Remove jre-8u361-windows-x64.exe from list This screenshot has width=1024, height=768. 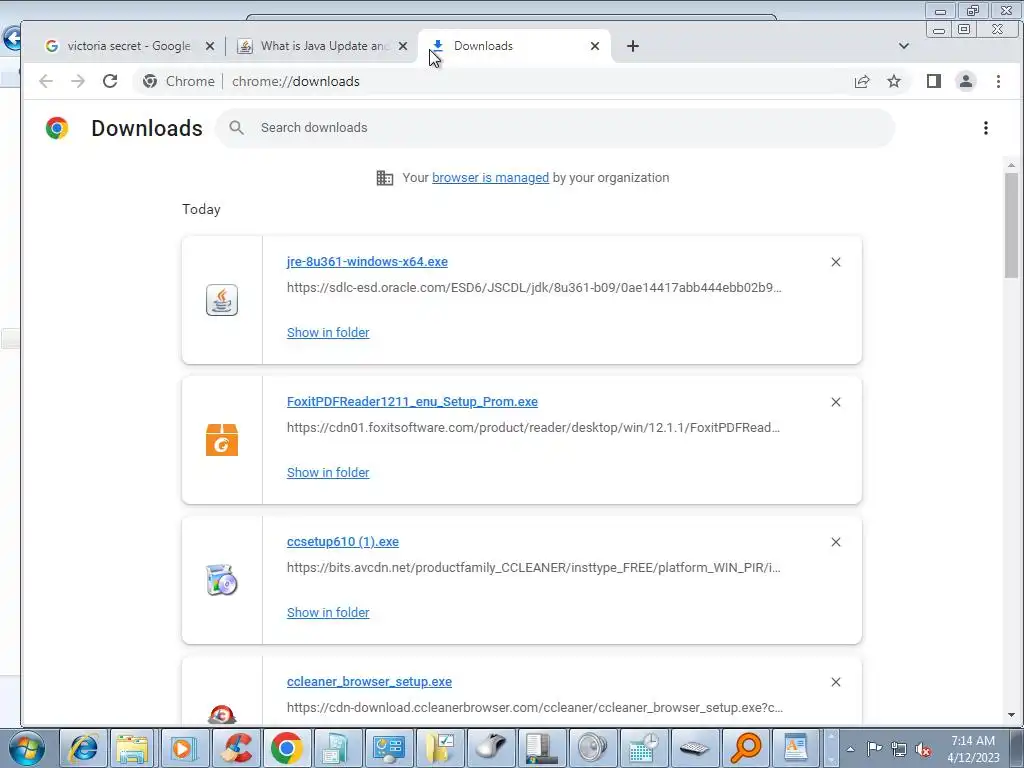835,262
